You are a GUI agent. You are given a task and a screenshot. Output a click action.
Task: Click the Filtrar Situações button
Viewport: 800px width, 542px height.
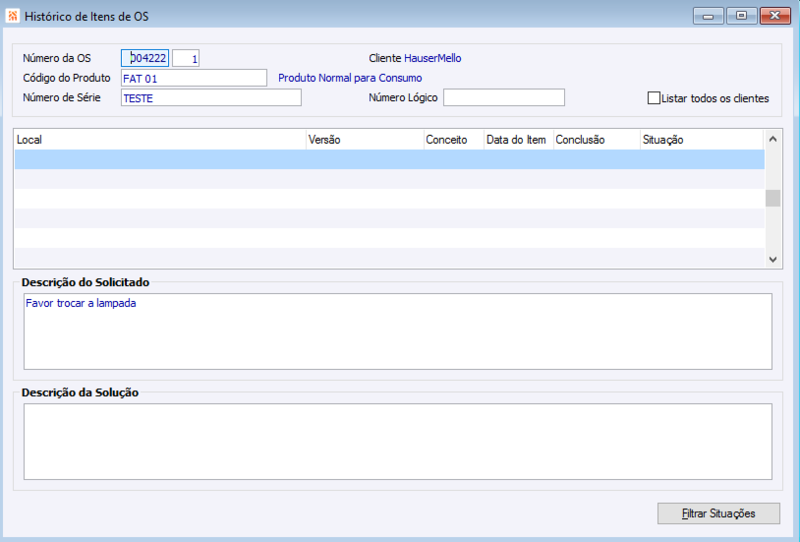(x=718, y=513)
